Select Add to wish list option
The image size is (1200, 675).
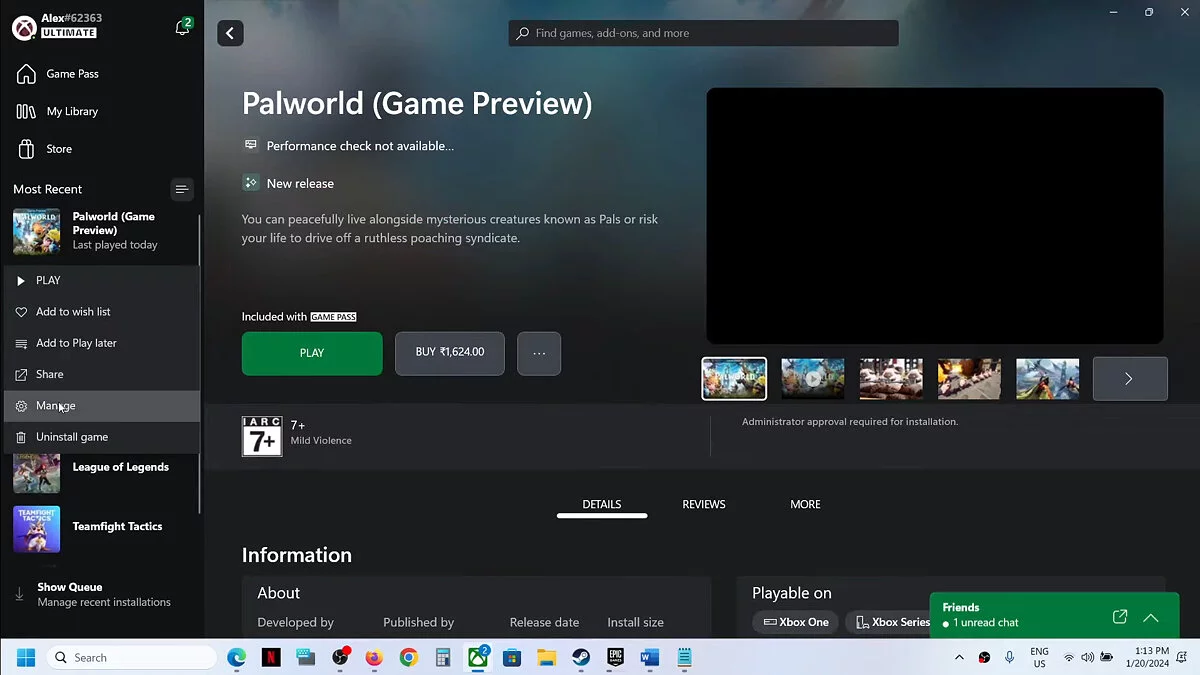click(x=73, y=312)
